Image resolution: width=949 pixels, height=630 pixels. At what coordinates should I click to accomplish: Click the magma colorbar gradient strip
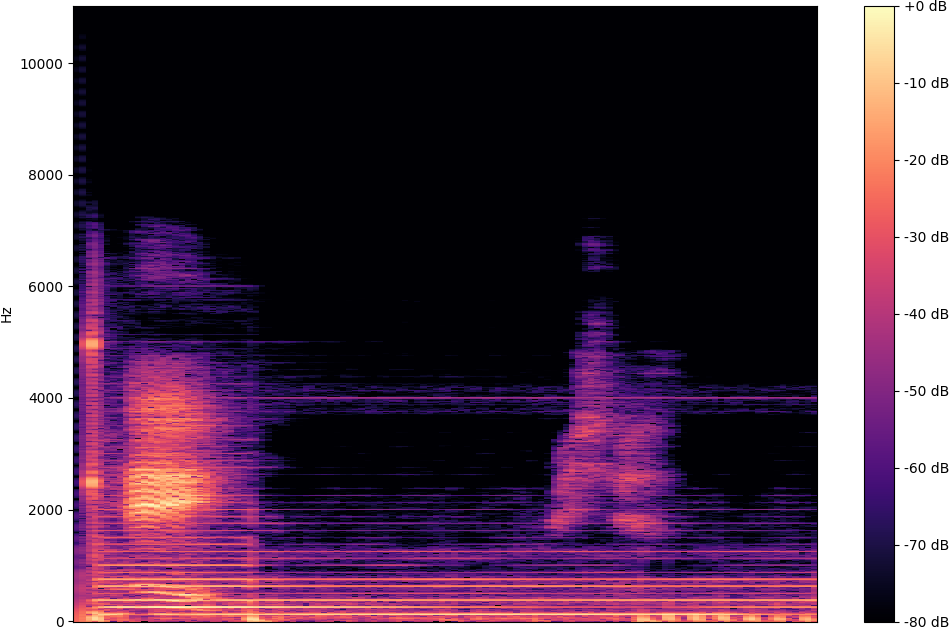point(879,314)
